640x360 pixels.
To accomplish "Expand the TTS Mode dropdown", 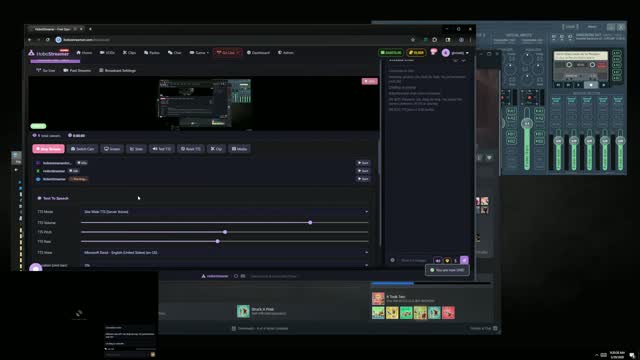I will tap(224, 212).
